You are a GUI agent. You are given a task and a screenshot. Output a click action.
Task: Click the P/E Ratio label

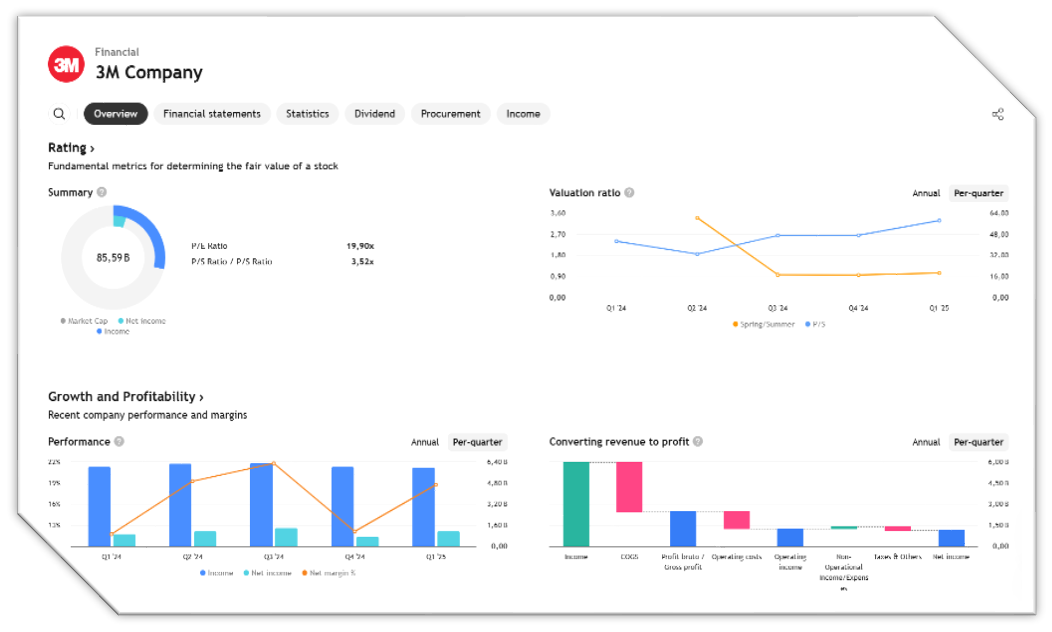[209, 246]
